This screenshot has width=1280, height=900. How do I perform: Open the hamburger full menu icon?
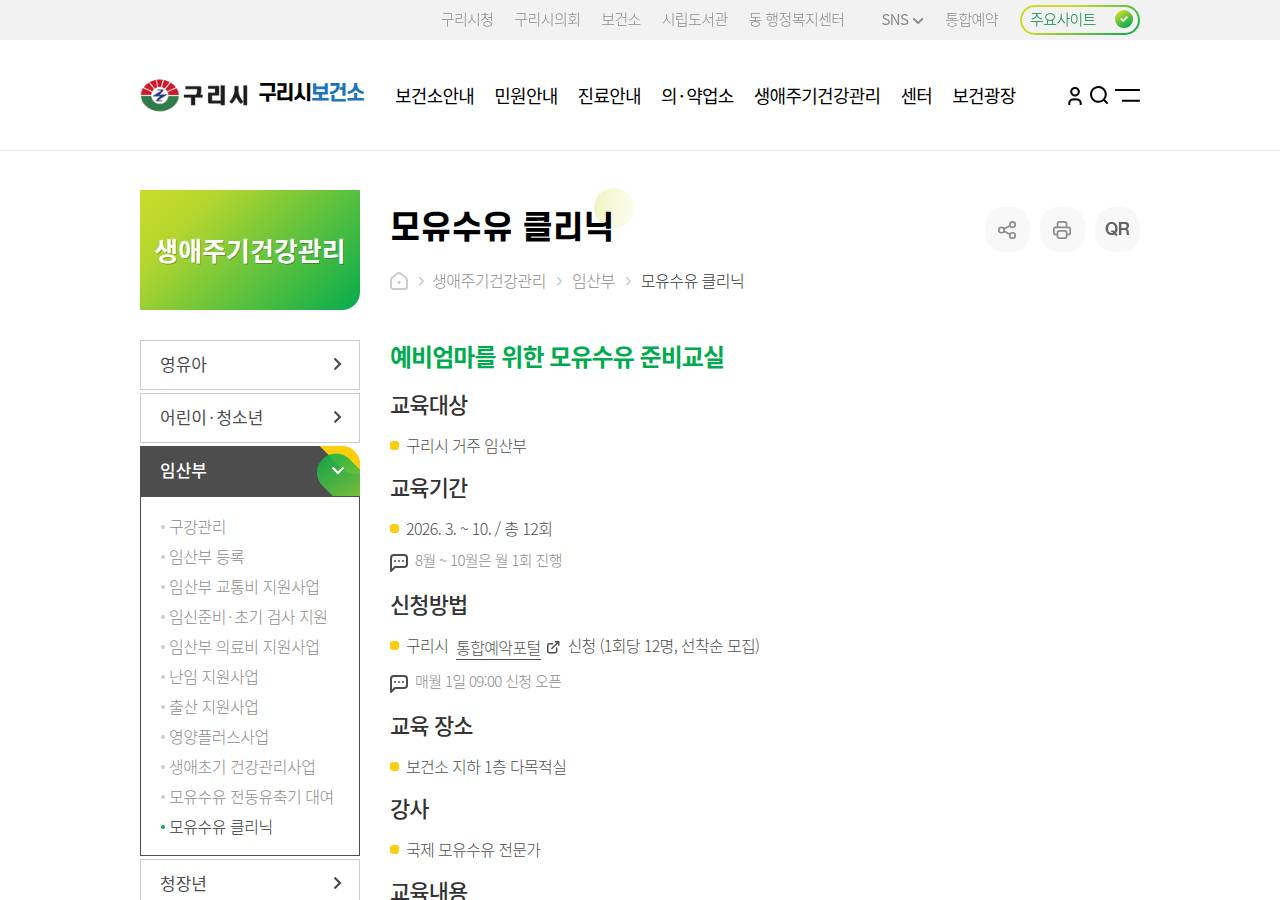tap(1128, 96)
